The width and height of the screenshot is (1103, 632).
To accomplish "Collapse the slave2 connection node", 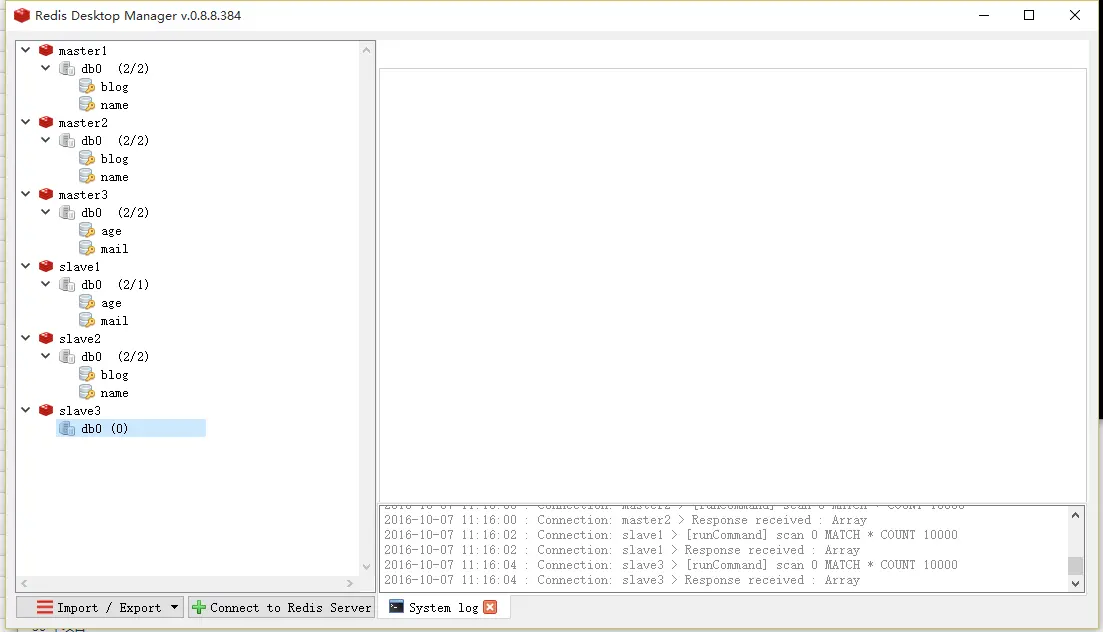I will coord(26,338).
